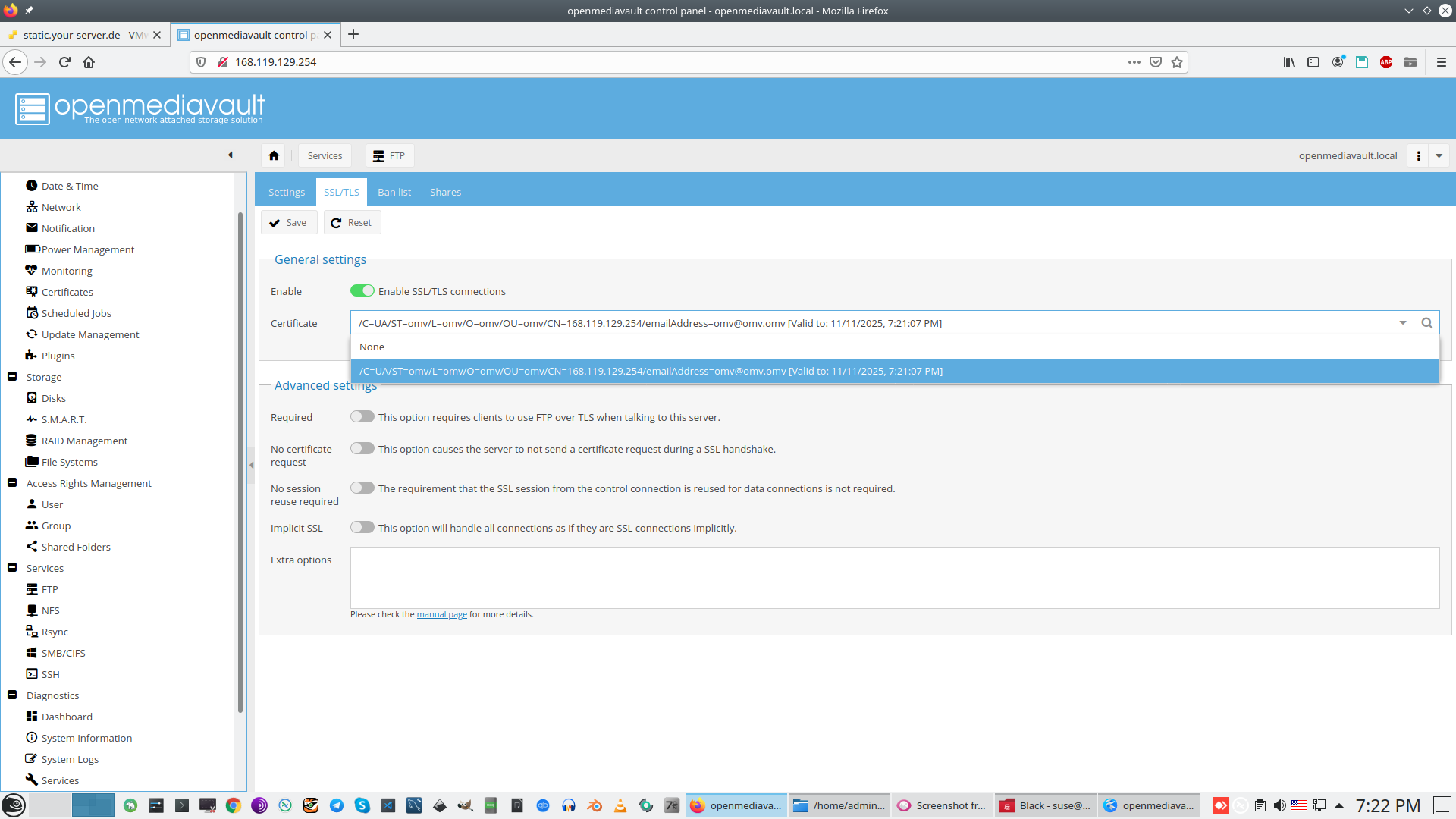The height and width of the screenshot is (819, 1456).
Task: Click the Certificate dropdown arrow
Action: (x=1403, y=323)
